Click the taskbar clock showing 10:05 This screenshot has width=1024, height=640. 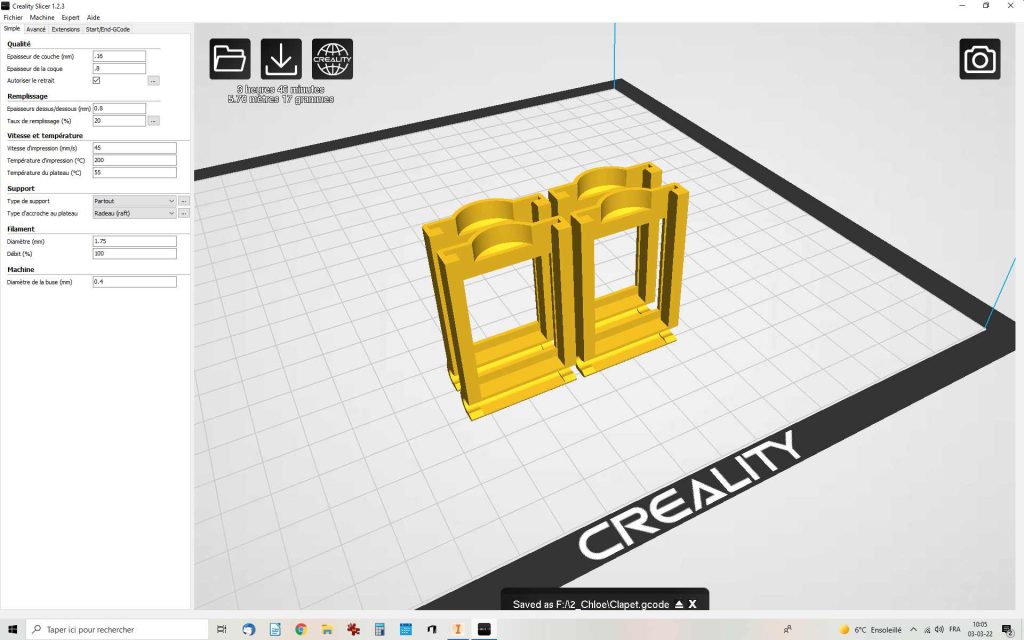click(980, 630)
